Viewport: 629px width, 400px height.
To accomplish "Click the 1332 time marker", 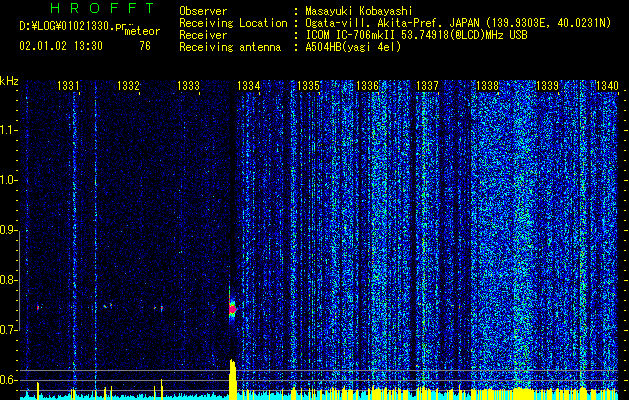I will click(x=128, y=86).
